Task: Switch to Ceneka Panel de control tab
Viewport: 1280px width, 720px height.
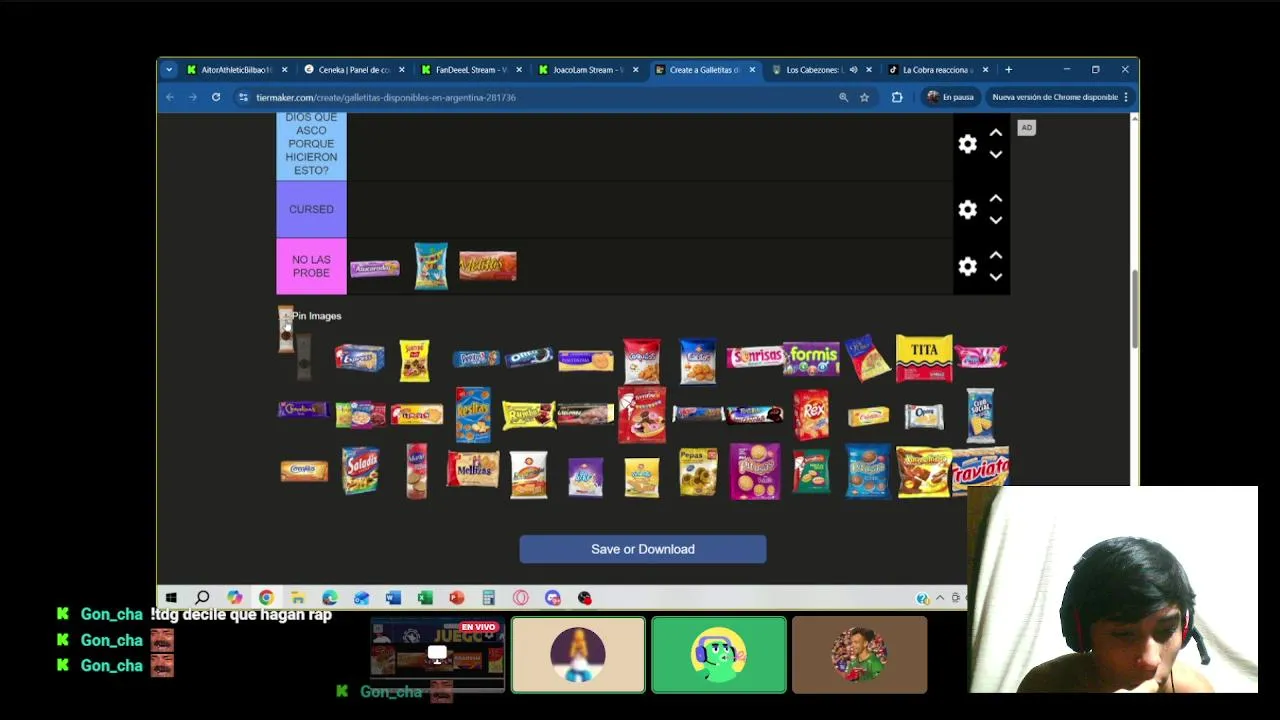Action: coord(354,70)
